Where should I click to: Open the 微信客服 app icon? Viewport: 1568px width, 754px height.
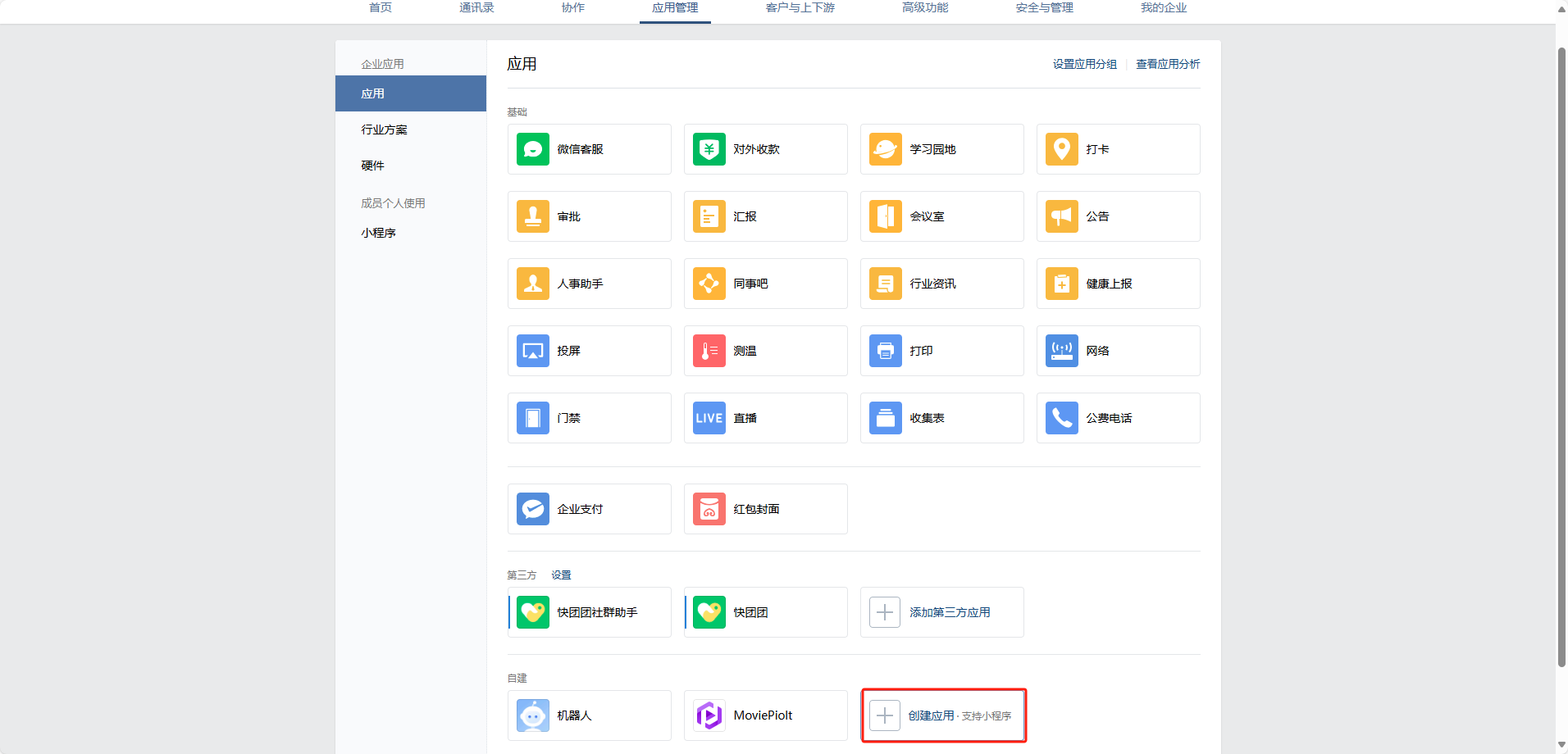click(533, 149)
